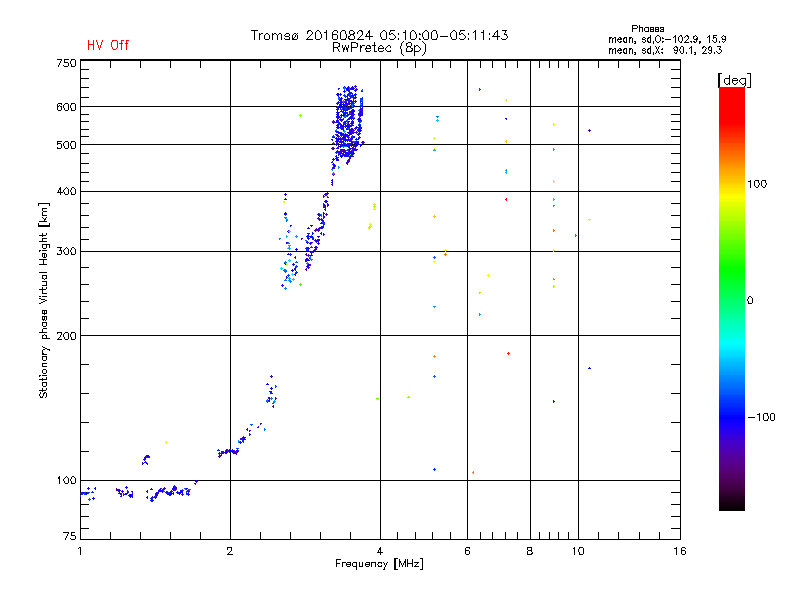This screenshot has height=600, width=800.
Task: Pick the black bottom of the phase colorbar
Action: pos(732,503)
